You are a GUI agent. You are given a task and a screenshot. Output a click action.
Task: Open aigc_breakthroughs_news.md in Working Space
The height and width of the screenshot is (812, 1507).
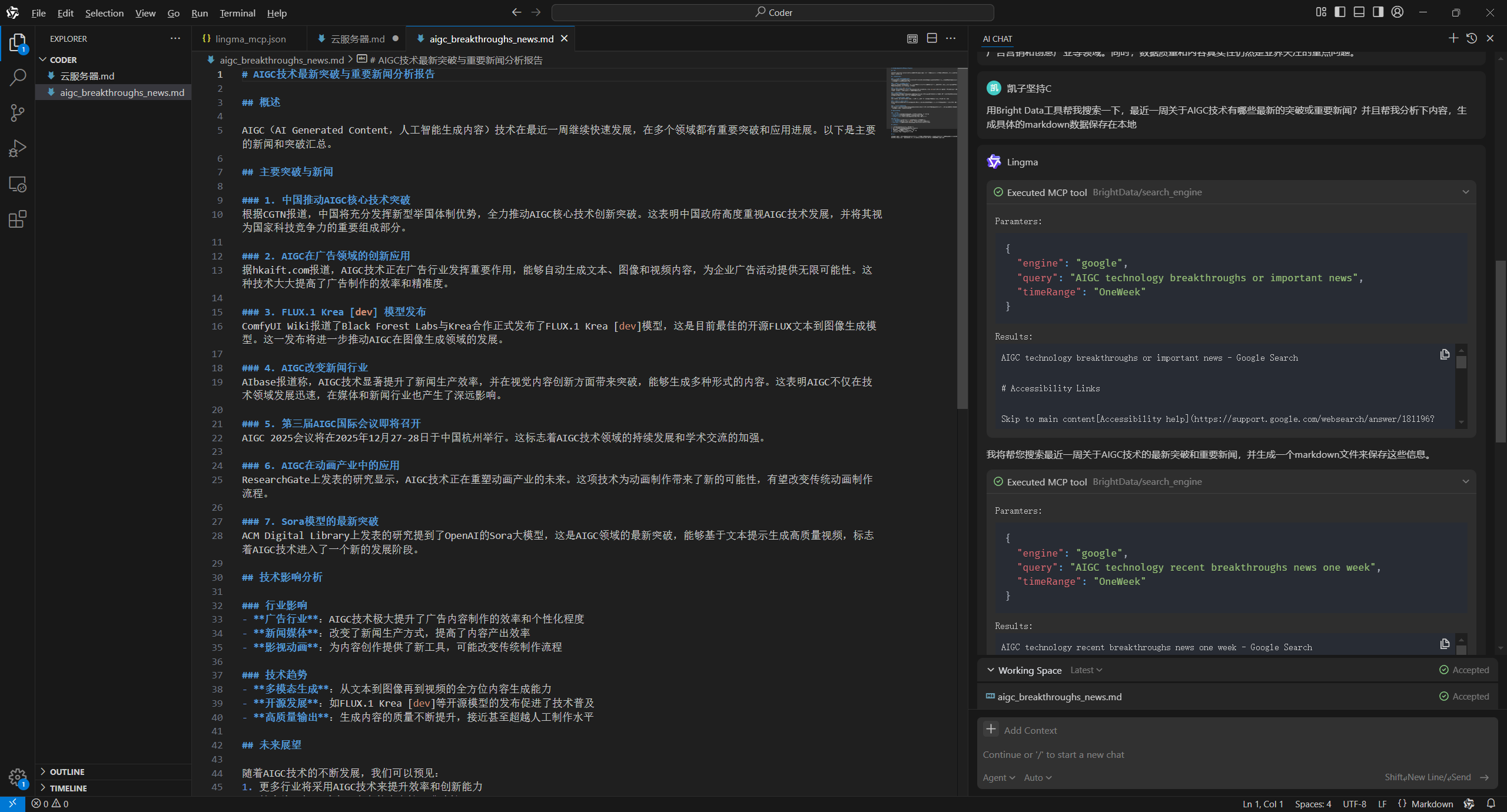1060,697
